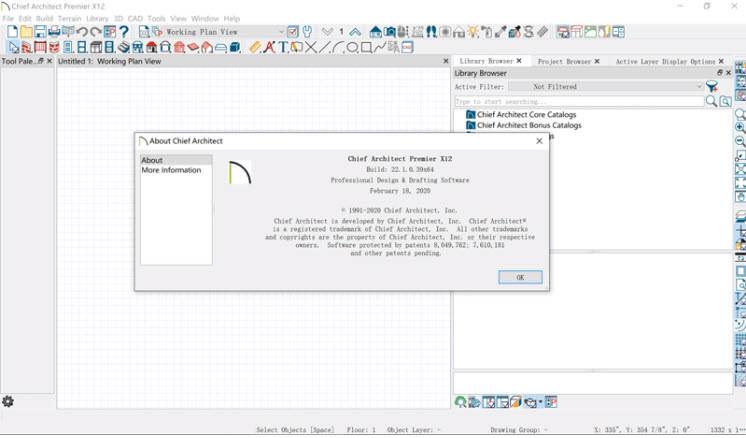
Task: Open preferences with the bottom-left gear icon
Action: (8, 401)
